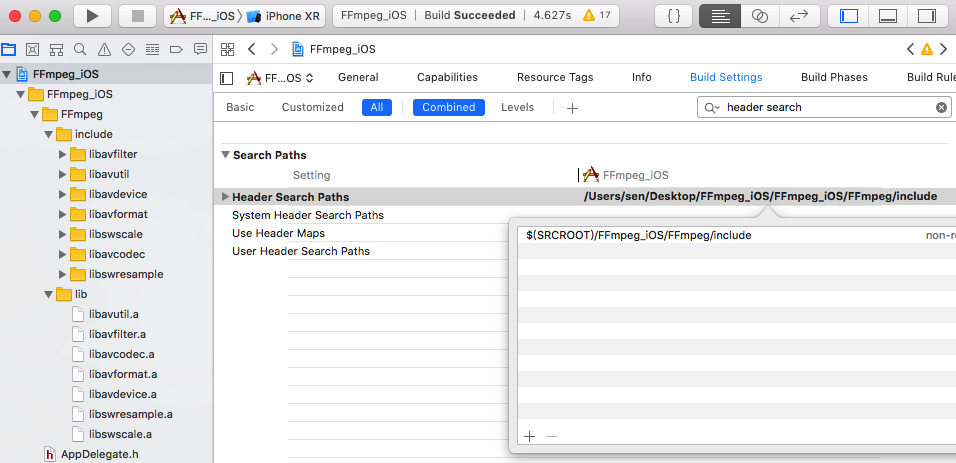Select the $(SRCROOT)/FFmpeg_iOS/FFmpeg/include path row
This screenshot has width=956, height=463.
[x=737, y=235]
